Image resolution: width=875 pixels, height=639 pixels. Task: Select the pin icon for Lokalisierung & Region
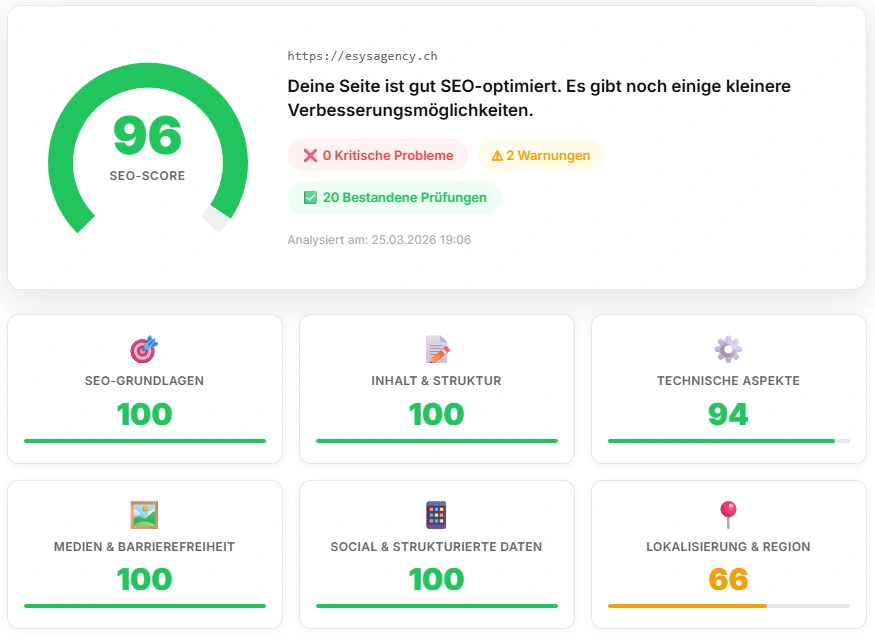(727, 515)
